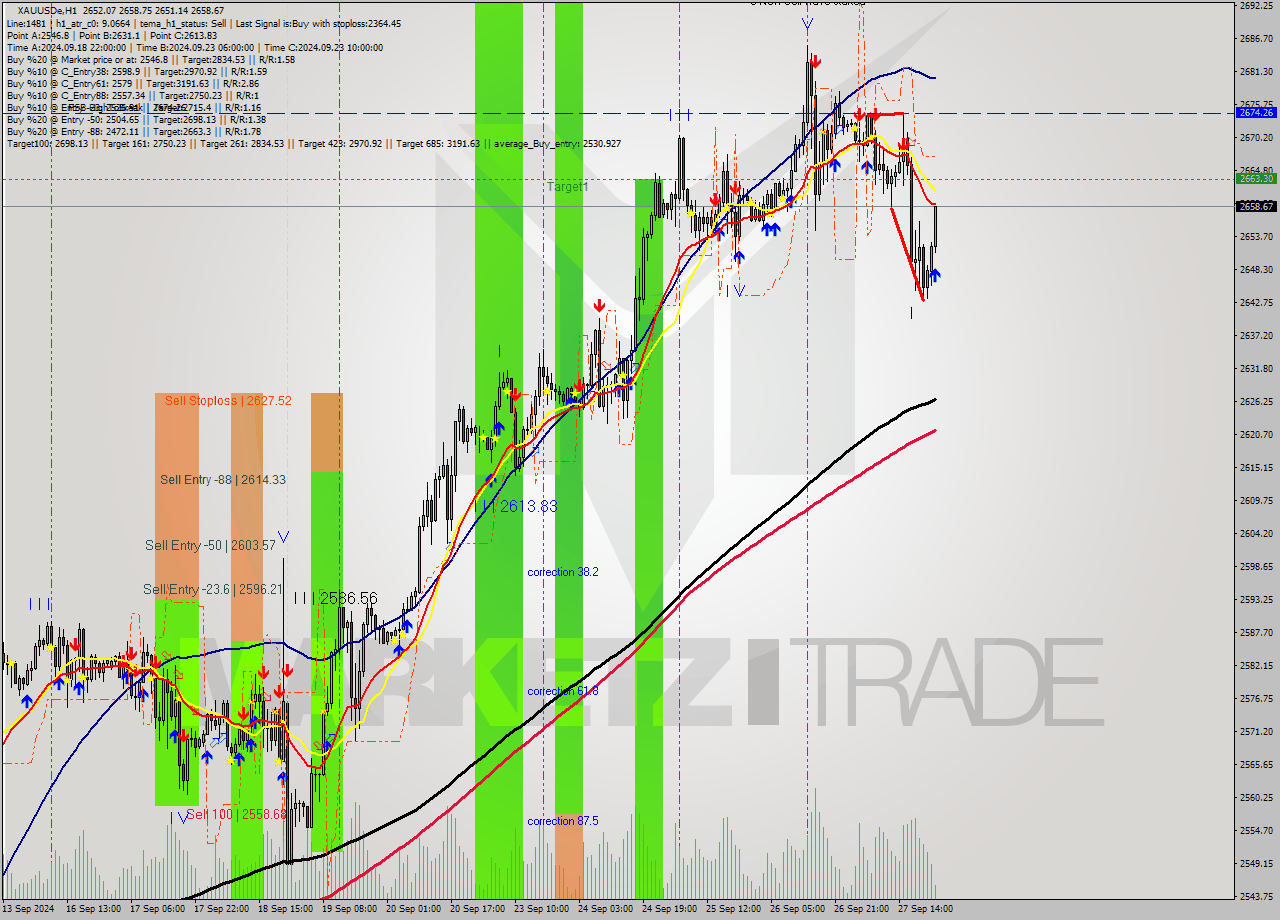Click the 2642.75 price axis label
The width and height of the screenshot is (1280, 920).
(1256, 302)
